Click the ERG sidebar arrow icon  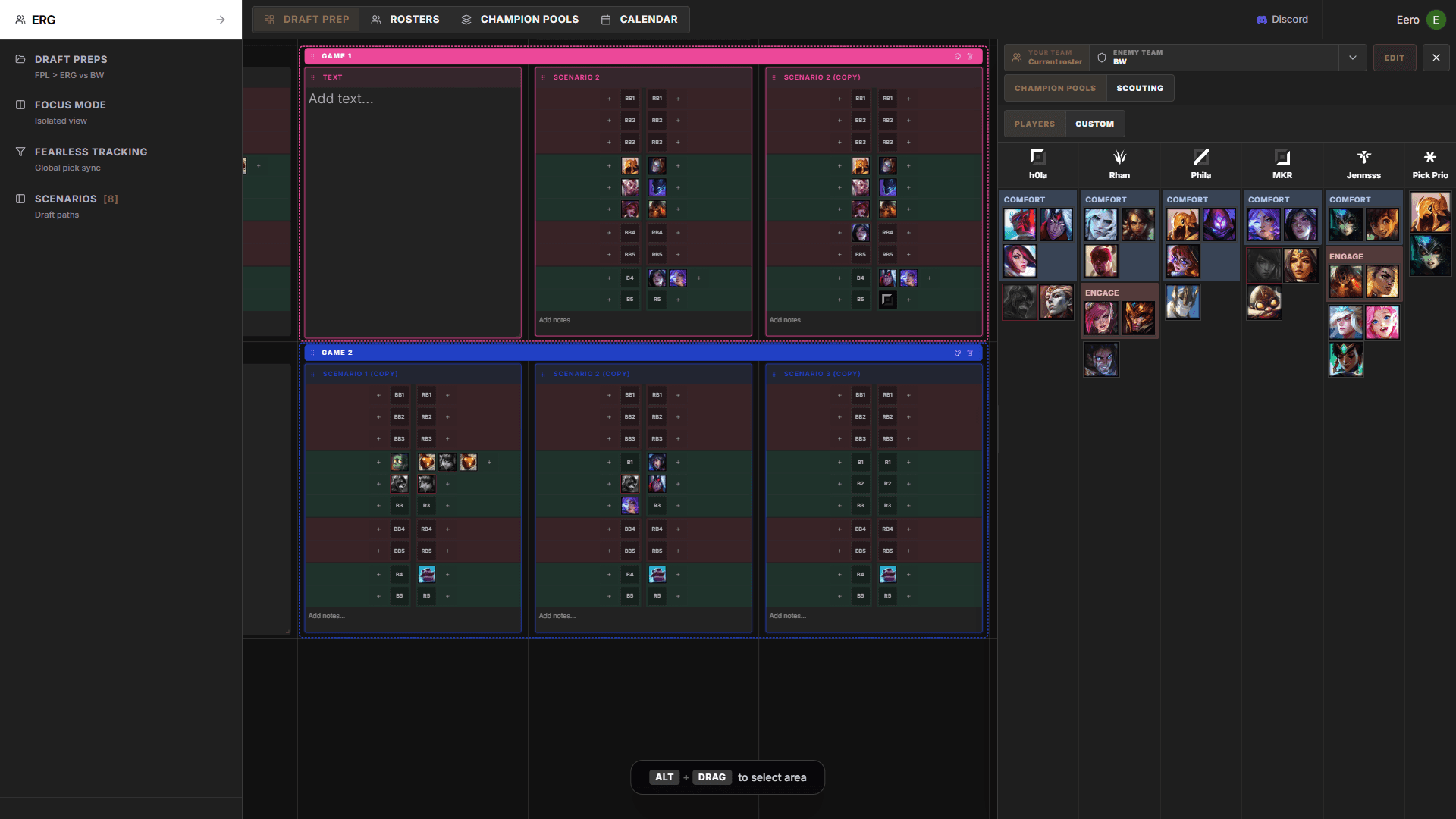point(221,20)
